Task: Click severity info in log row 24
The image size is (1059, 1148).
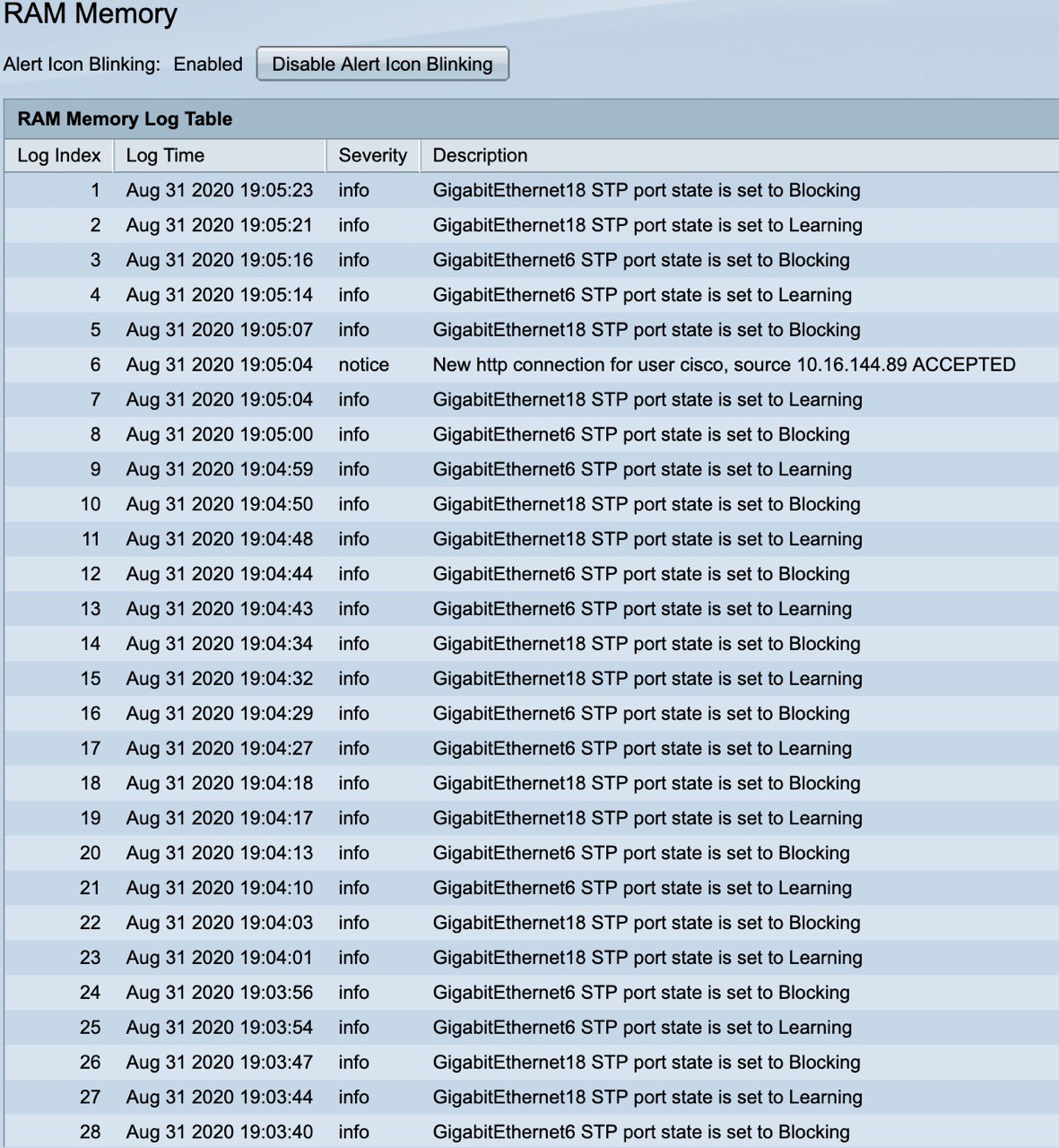Action: click(354, 993)
